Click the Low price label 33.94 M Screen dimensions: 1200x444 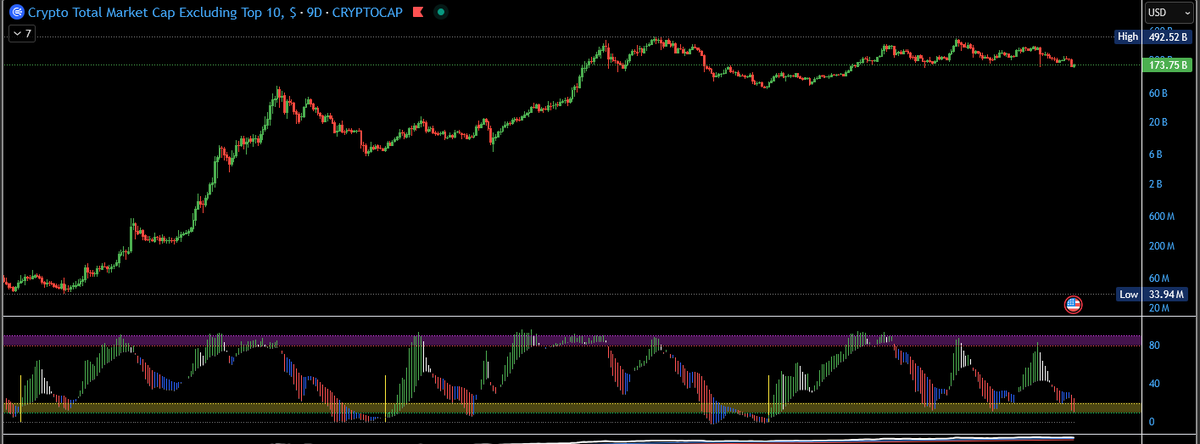[x=1152, y=294]
